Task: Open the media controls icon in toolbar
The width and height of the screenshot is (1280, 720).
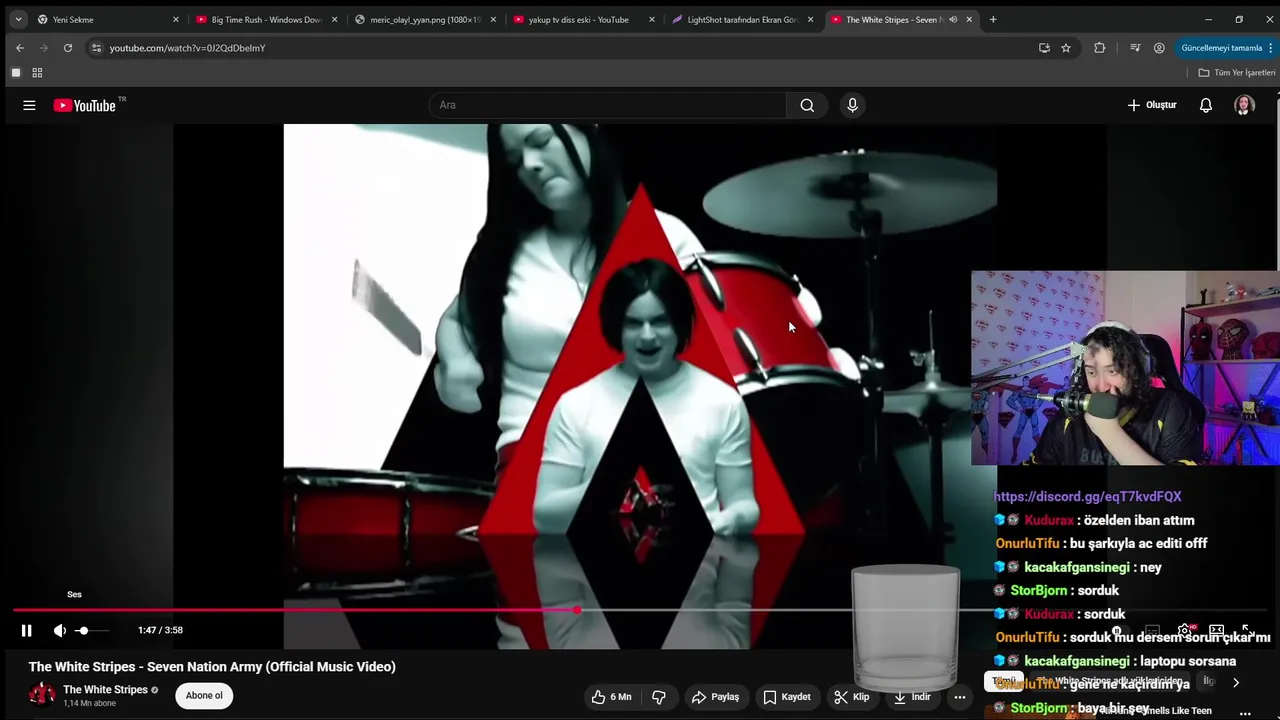Action: pos(1135,48)
